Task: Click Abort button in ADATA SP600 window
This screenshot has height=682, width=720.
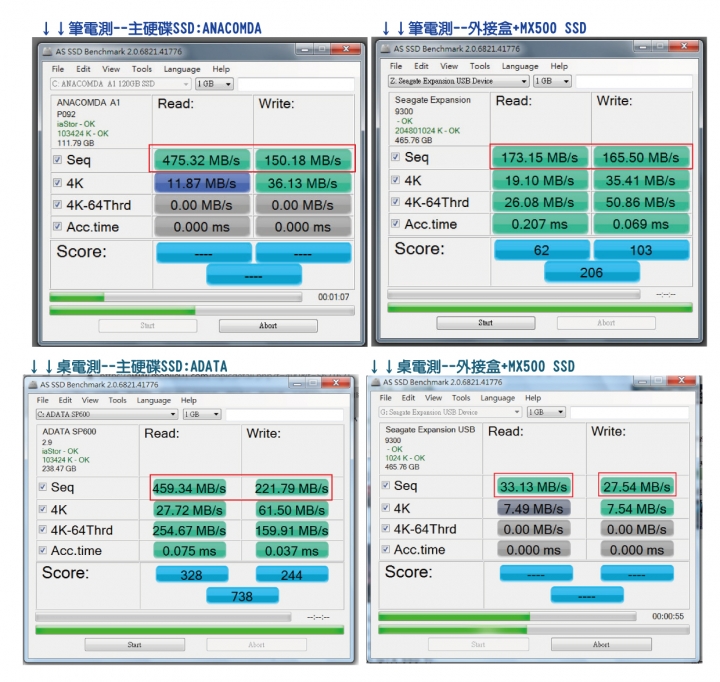Action: (x=256, y=645)
